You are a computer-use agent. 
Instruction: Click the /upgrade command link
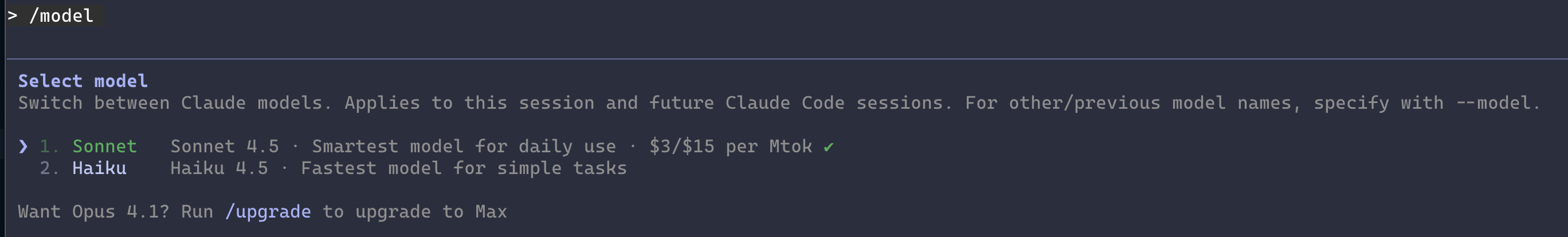268,211
